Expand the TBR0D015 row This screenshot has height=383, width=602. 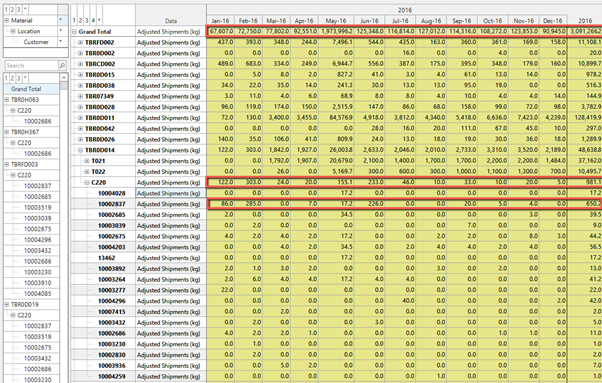[x=81, y=74]
